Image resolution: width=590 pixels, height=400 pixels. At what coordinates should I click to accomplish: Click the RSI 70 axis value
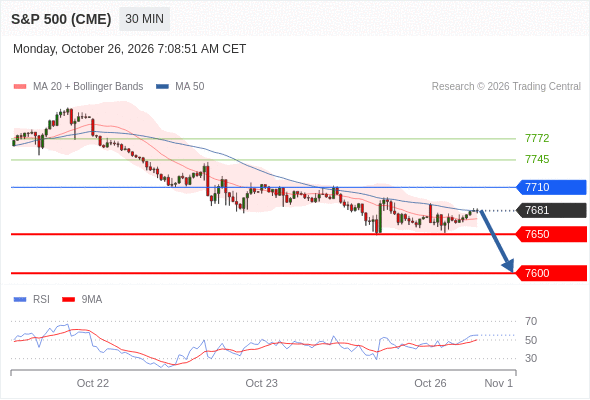(531, 321)
